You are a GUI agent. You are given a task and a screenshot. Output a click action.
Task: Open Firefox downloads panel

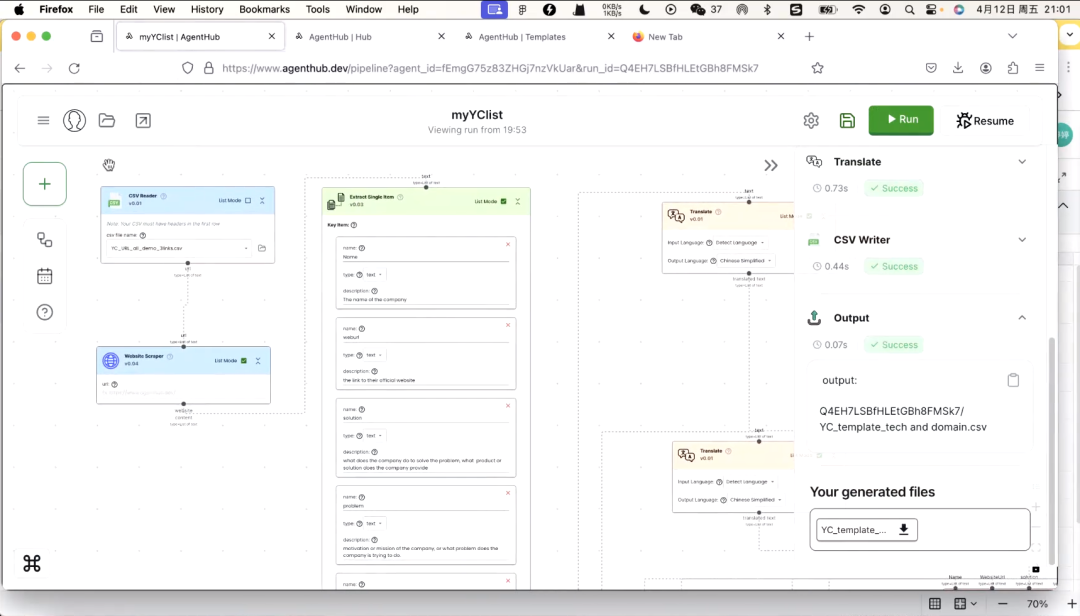point(958,68)
